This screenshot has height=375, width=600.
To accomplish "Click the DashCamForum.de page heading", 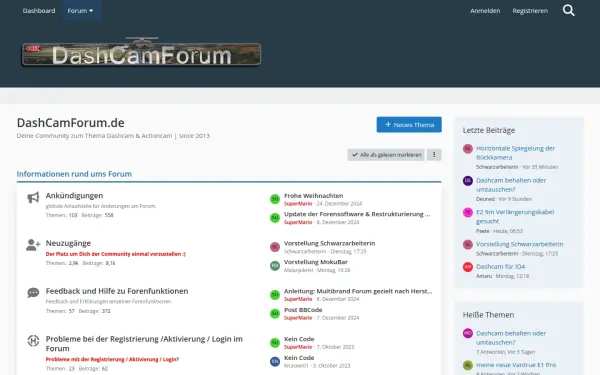I will coord(70,123).
